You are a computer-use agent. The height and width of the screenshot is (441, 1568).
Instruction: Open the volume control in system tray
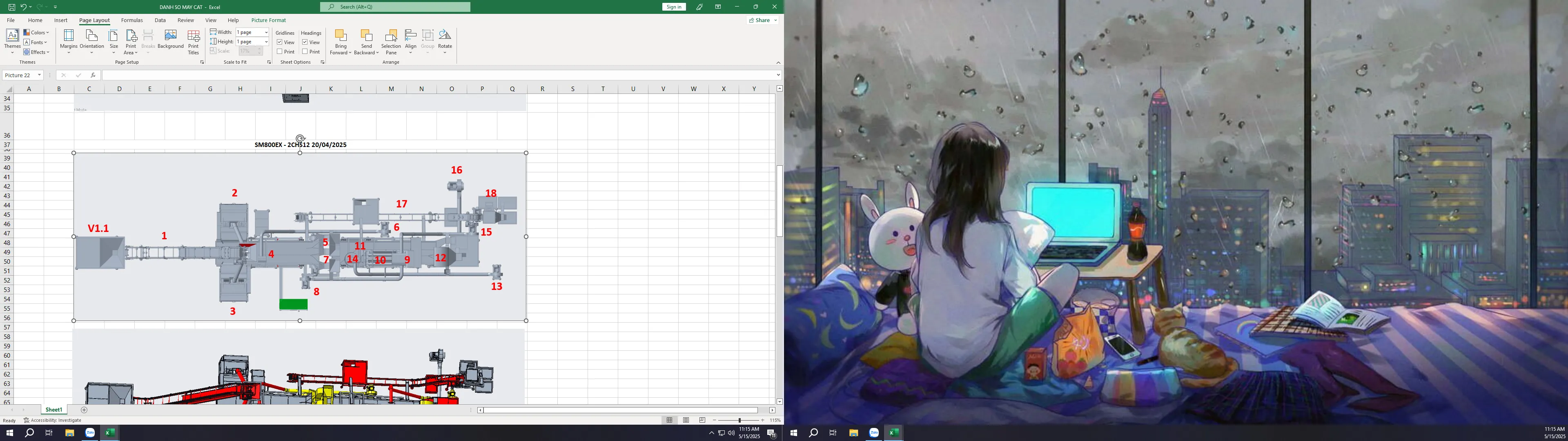click(731, 433)
